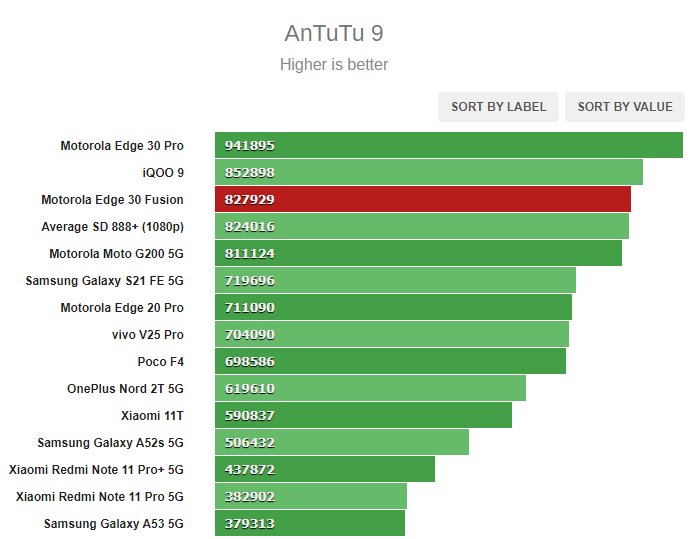Click the Samsung Galaxy A52s 5G bar
Viewport: 690px width, 539px height.
(x=342, y=442)
